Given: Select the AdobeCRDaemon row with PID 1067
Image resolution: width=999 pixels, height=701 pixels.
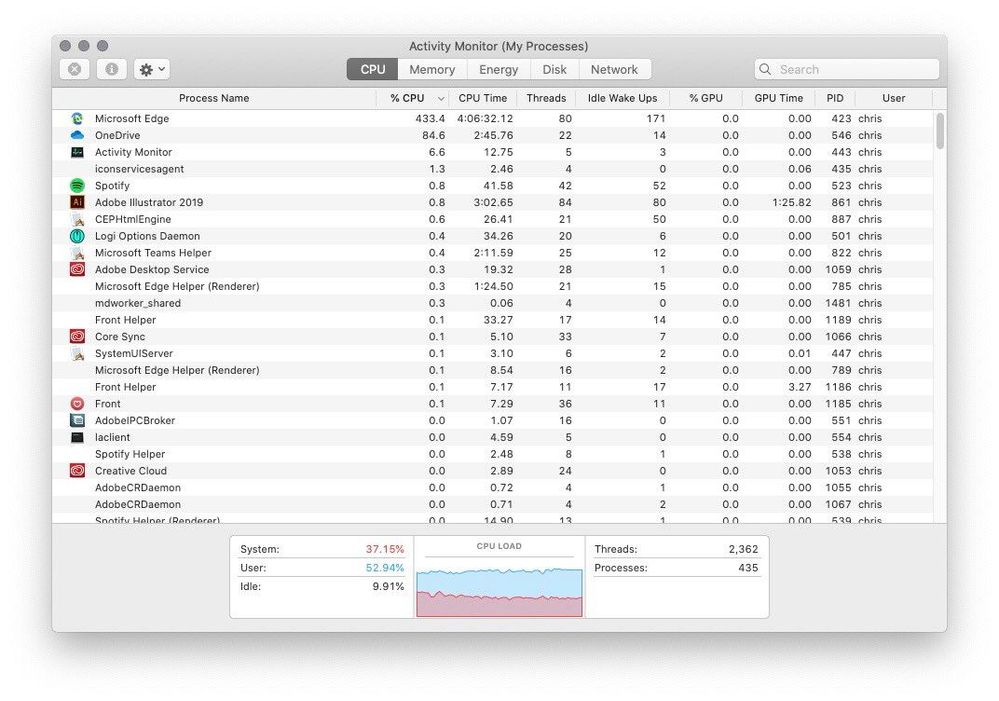Looking at the screenshot, I should pos(492,505).
